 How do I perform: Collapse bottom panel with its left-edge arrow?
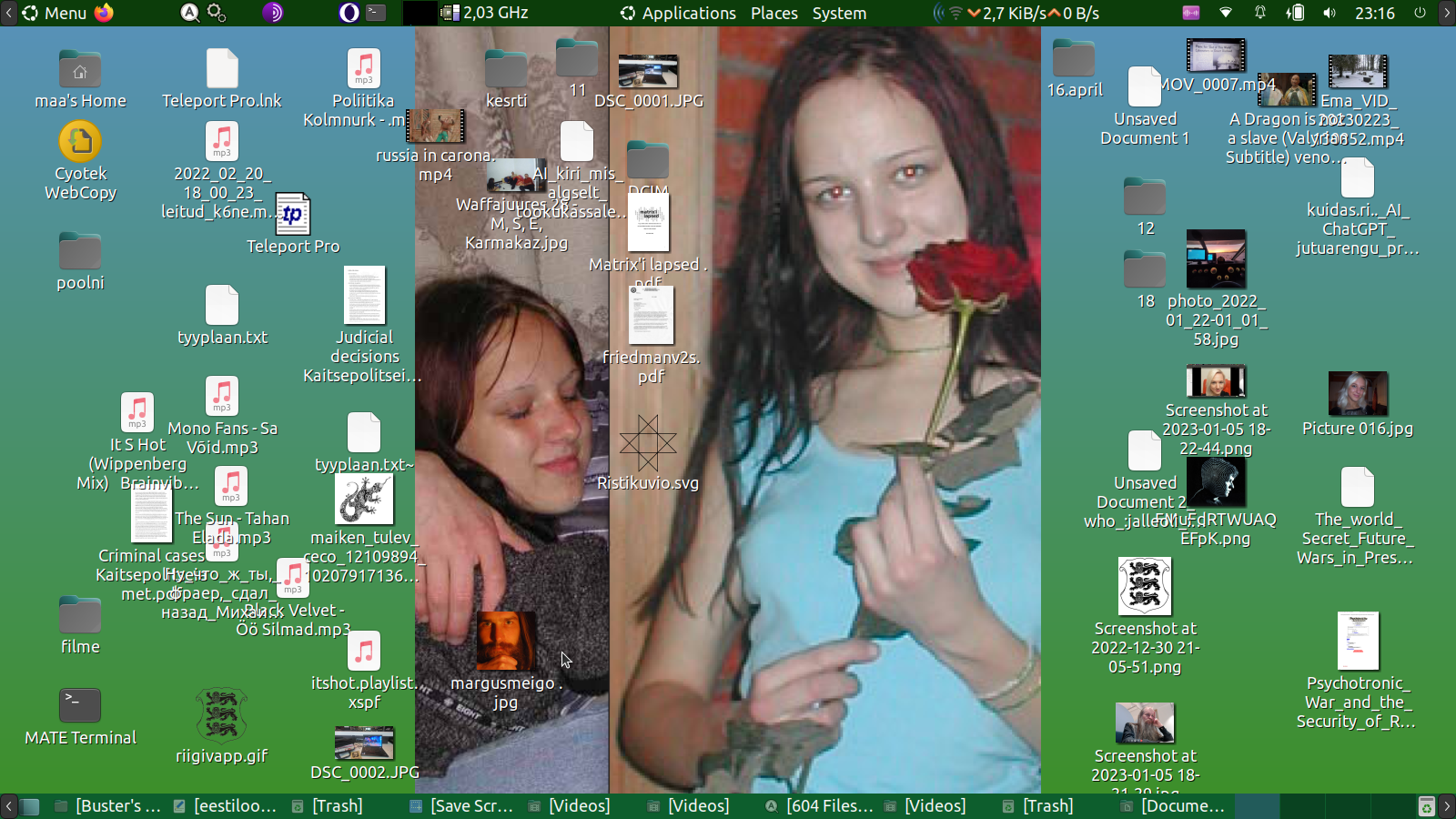[8, 806]
